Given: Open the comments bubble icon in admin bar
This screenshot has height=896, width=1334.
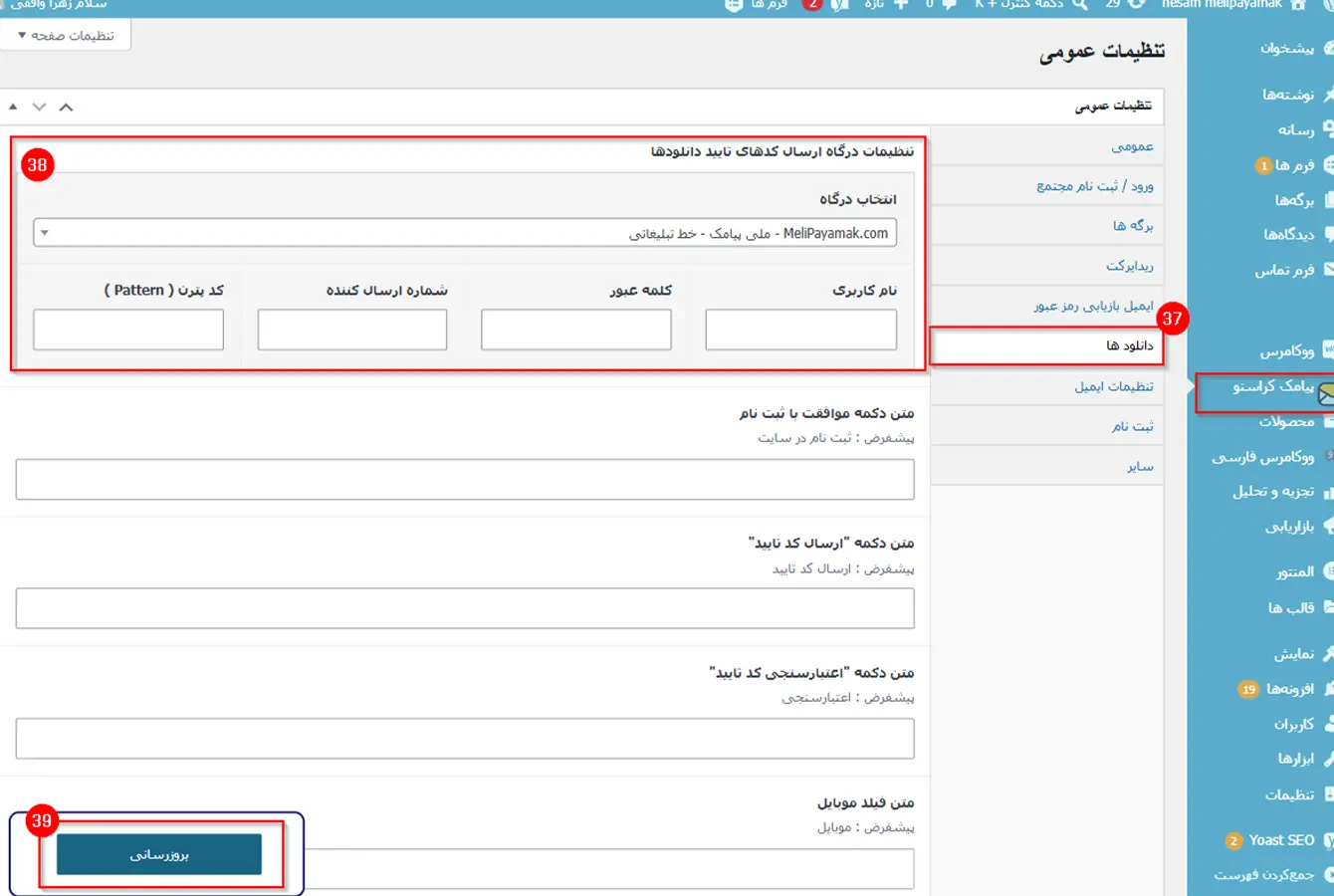Looking at the screenshot, I should (950, 4).
